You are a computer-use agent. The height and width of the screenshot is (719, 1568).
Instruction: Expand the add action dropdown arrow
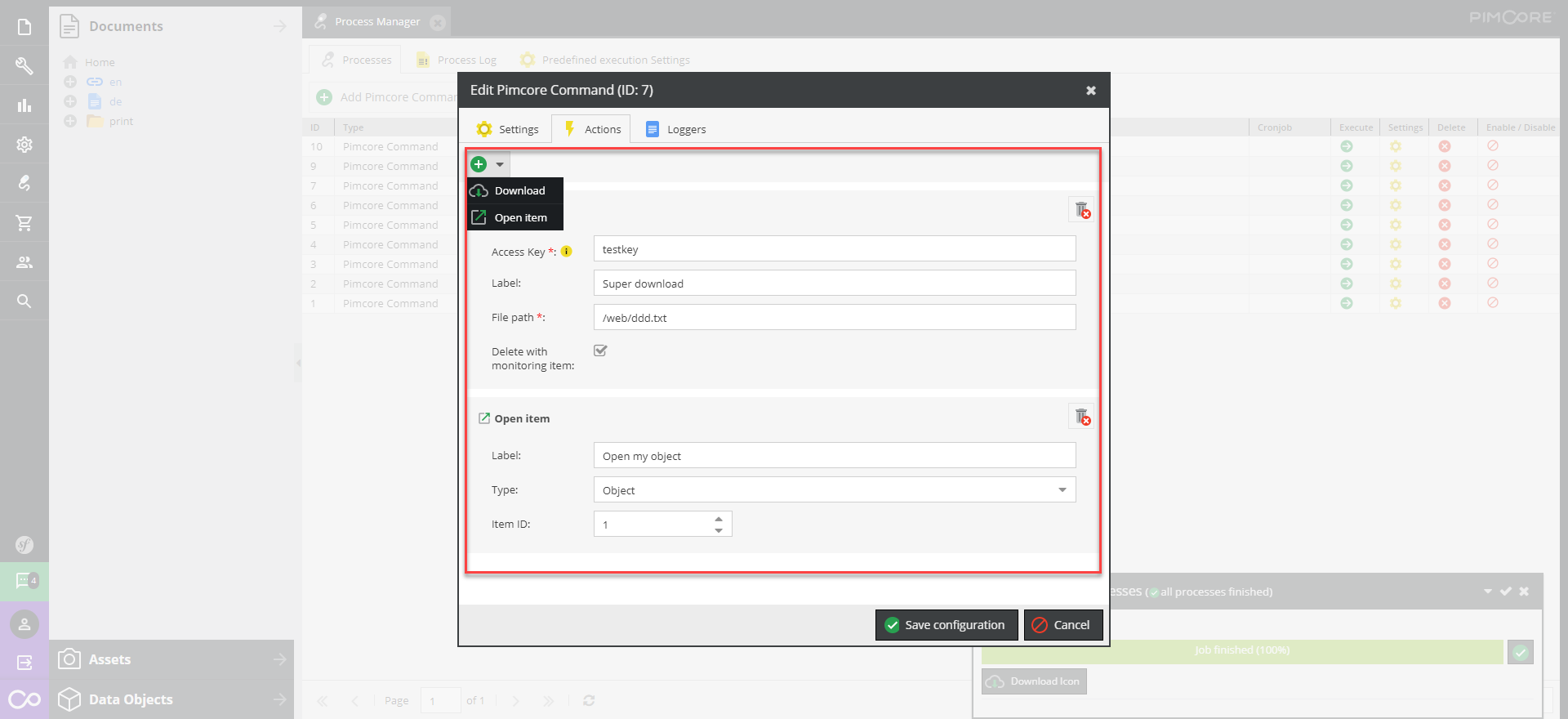pos(500,164)
